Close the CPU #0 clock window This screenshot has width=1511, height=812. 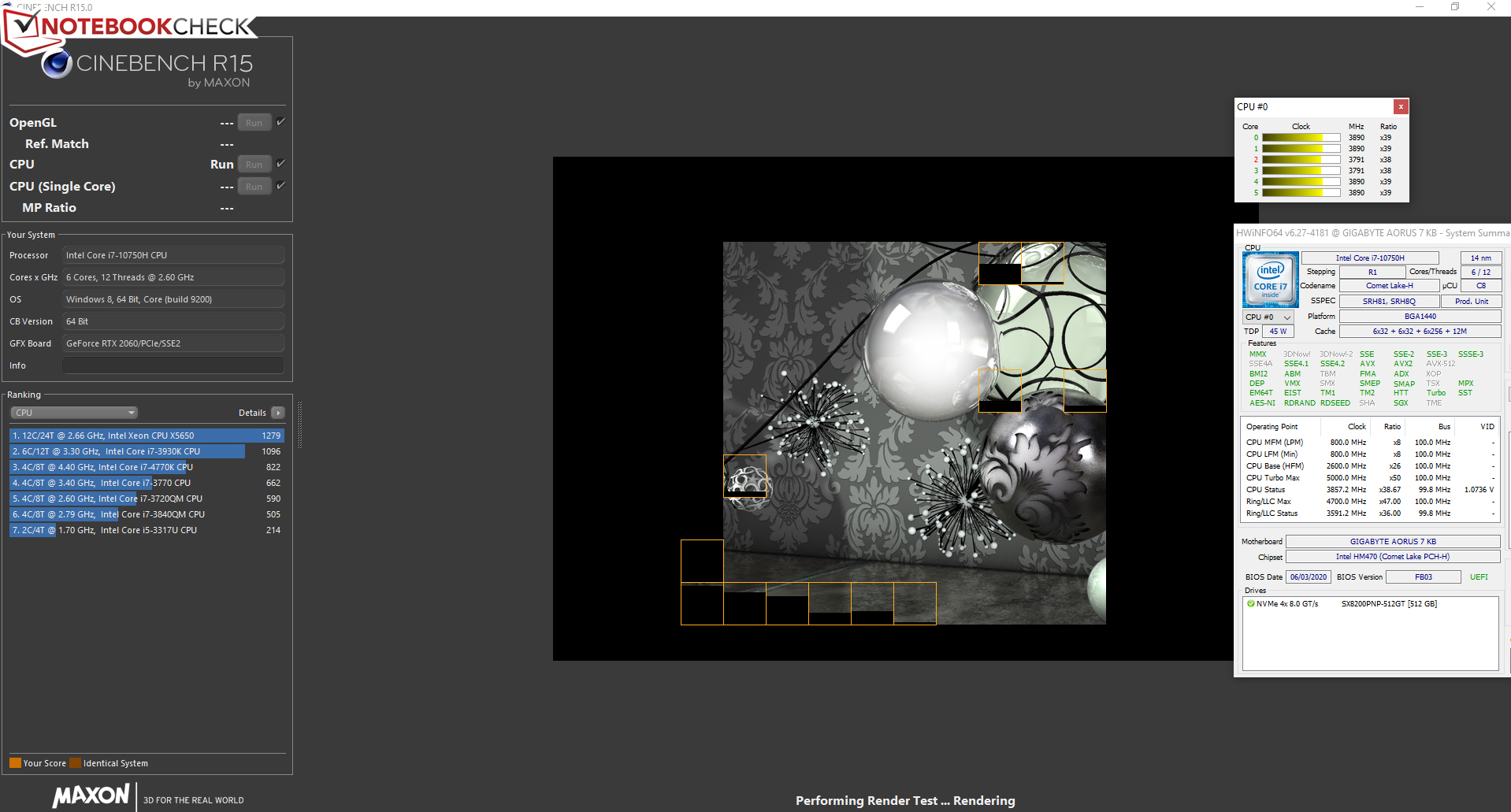(1401, 106)
